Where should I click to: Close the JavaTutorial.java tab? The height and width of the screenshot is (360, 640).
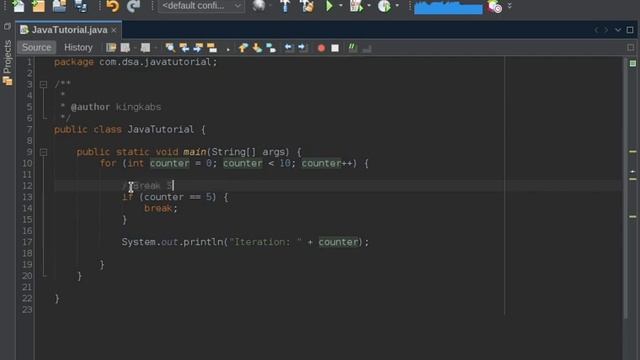click(x=114, y=30)
